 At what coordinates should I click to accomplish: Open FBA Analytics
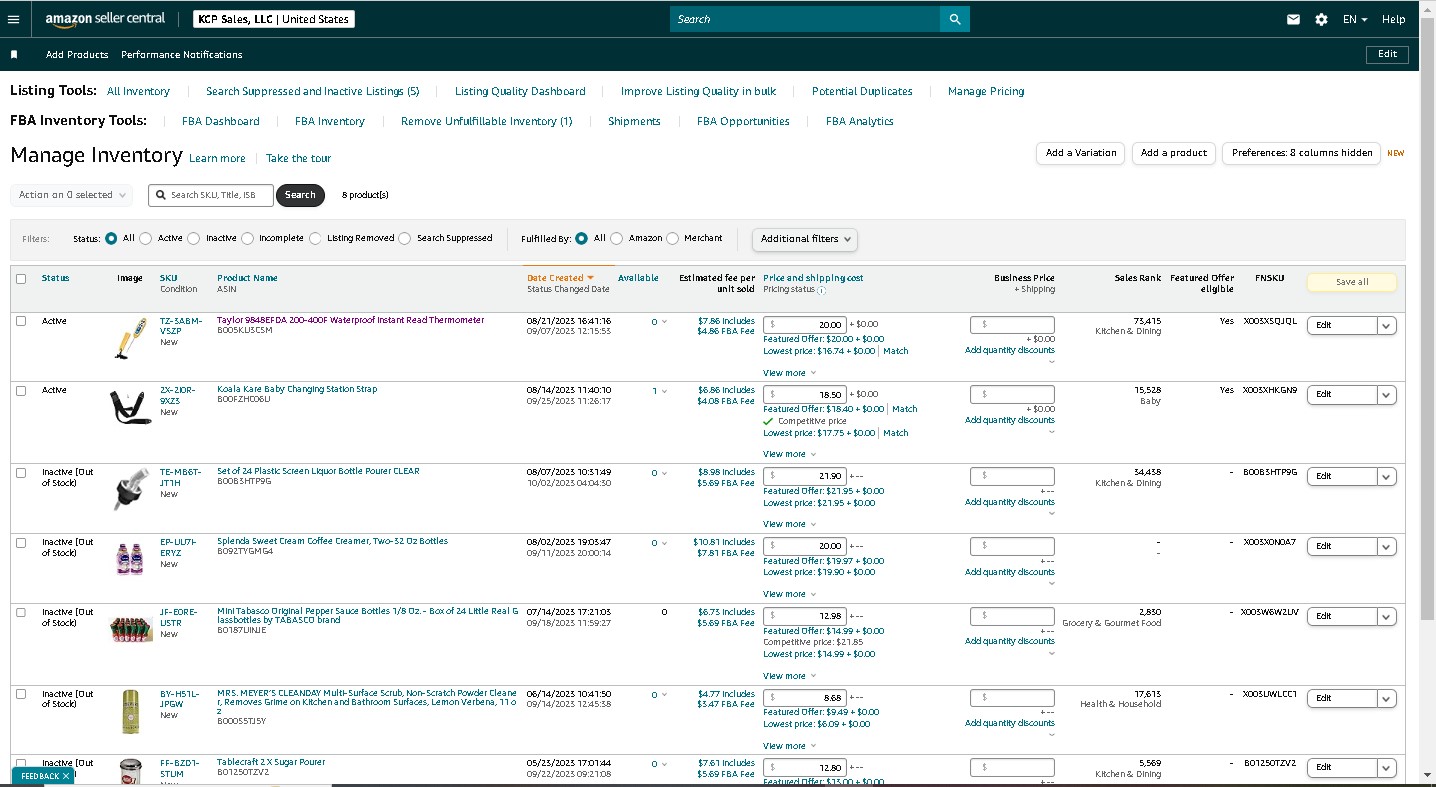click(860, 121)
